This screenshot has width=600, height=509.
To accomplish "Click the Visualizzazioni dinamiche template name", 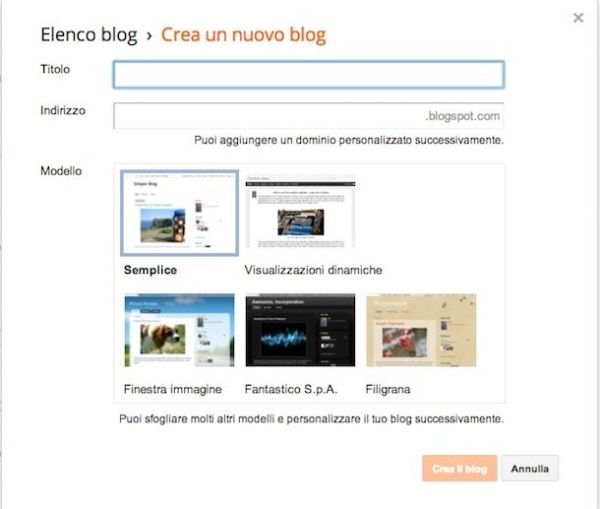I will 313,270.
